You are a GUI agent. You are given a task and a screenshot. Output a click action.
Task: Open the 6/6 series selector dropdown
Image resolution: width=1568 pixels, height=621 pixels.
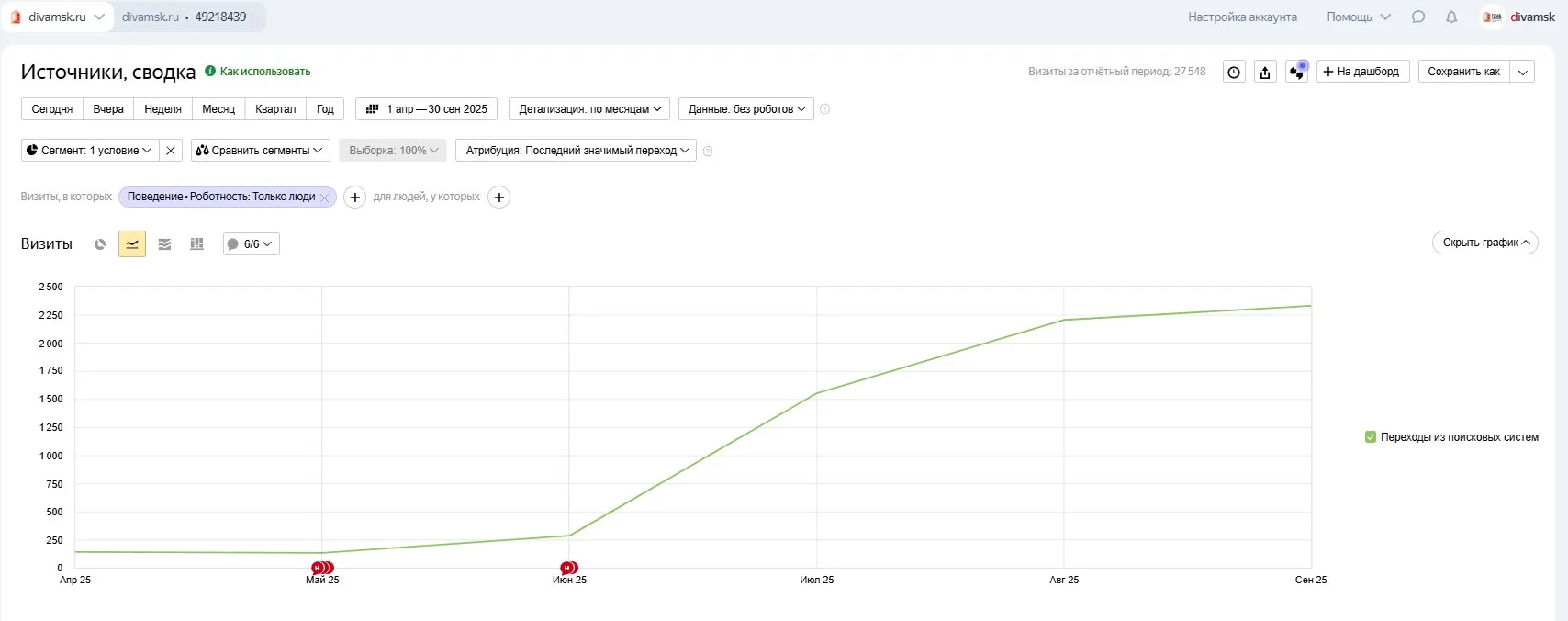[252, 244]
